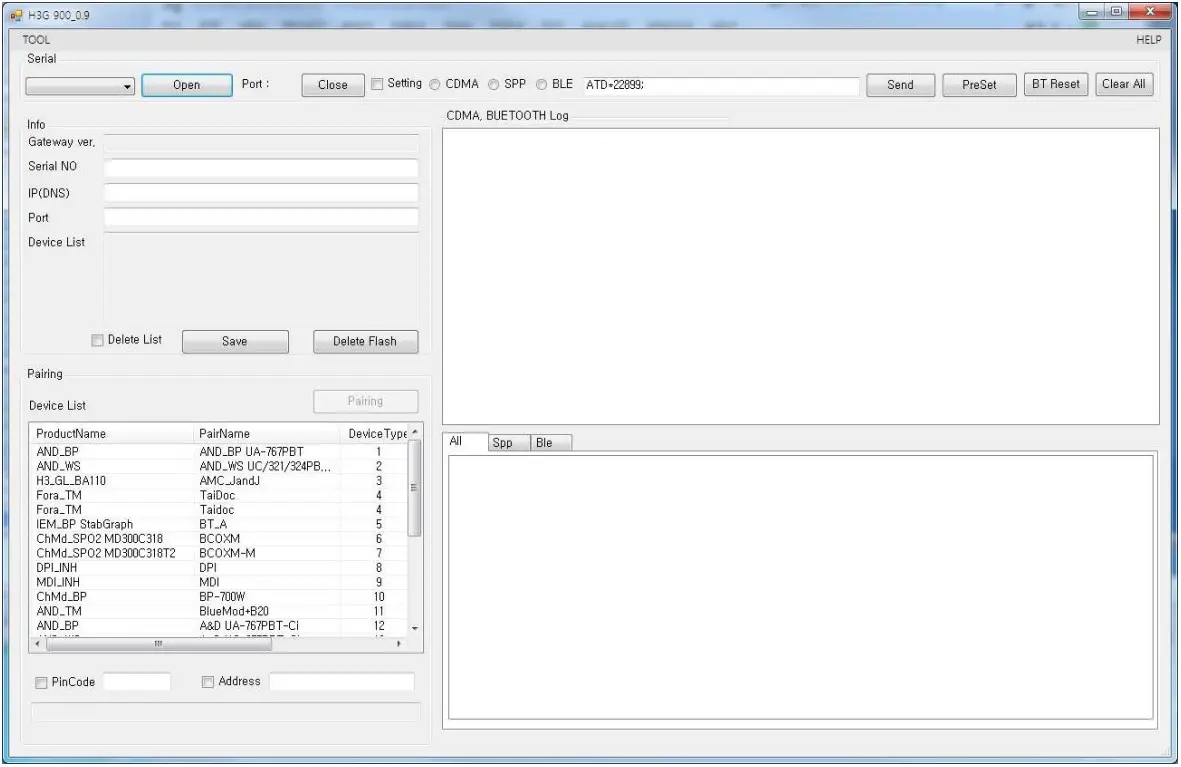Minimize the H3G window

(1091, 12)
